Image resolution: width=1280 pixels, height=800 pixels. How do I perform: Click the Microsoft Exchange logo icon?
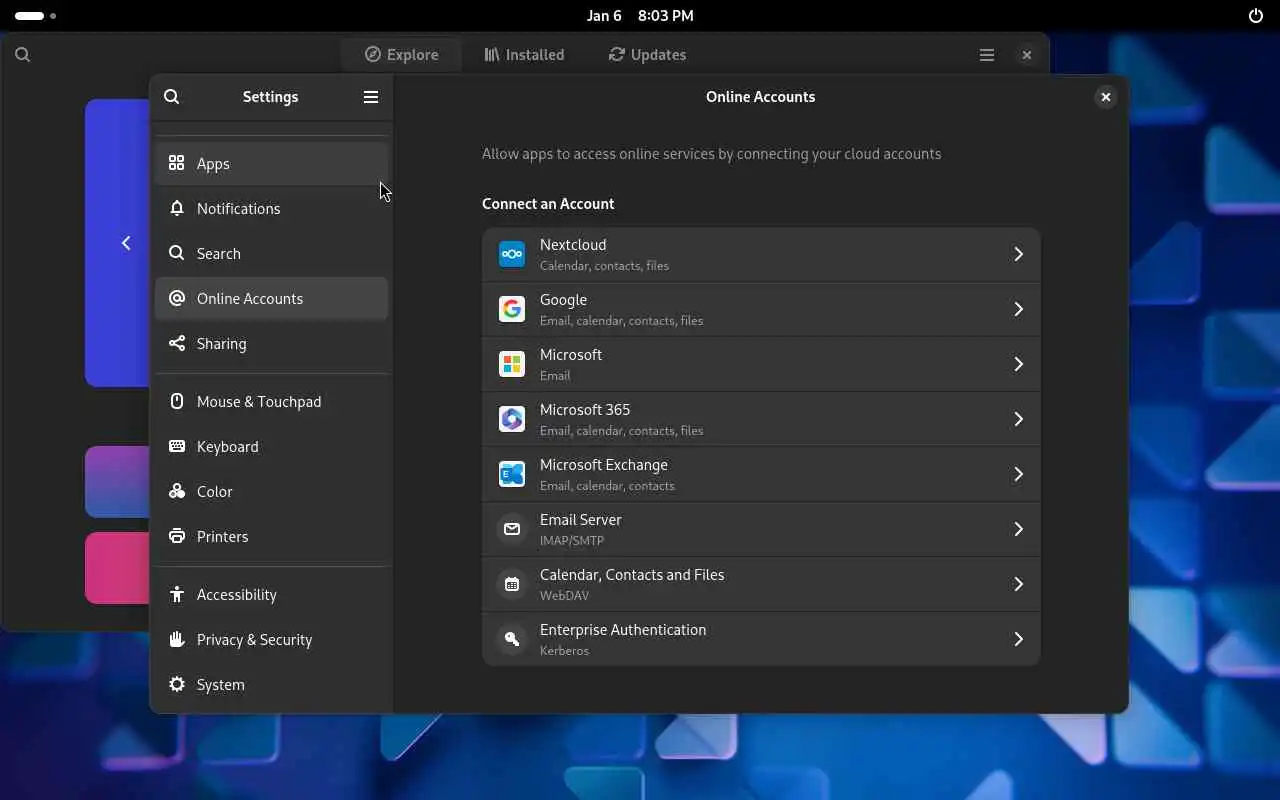coord(512,474)
